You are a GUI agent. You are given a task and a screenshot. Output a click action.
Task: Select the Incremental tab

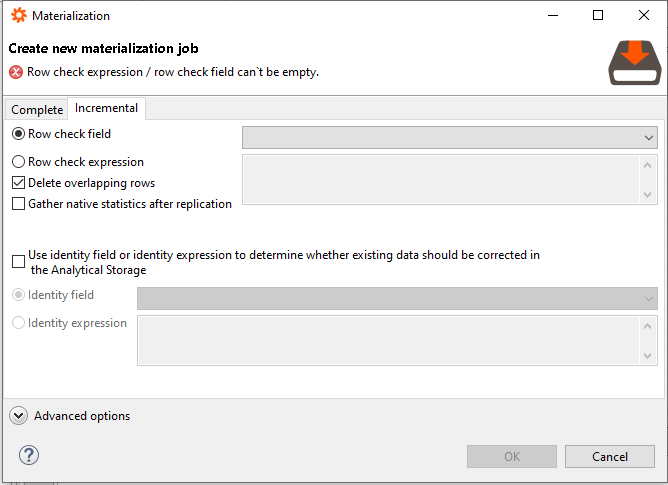106,108
